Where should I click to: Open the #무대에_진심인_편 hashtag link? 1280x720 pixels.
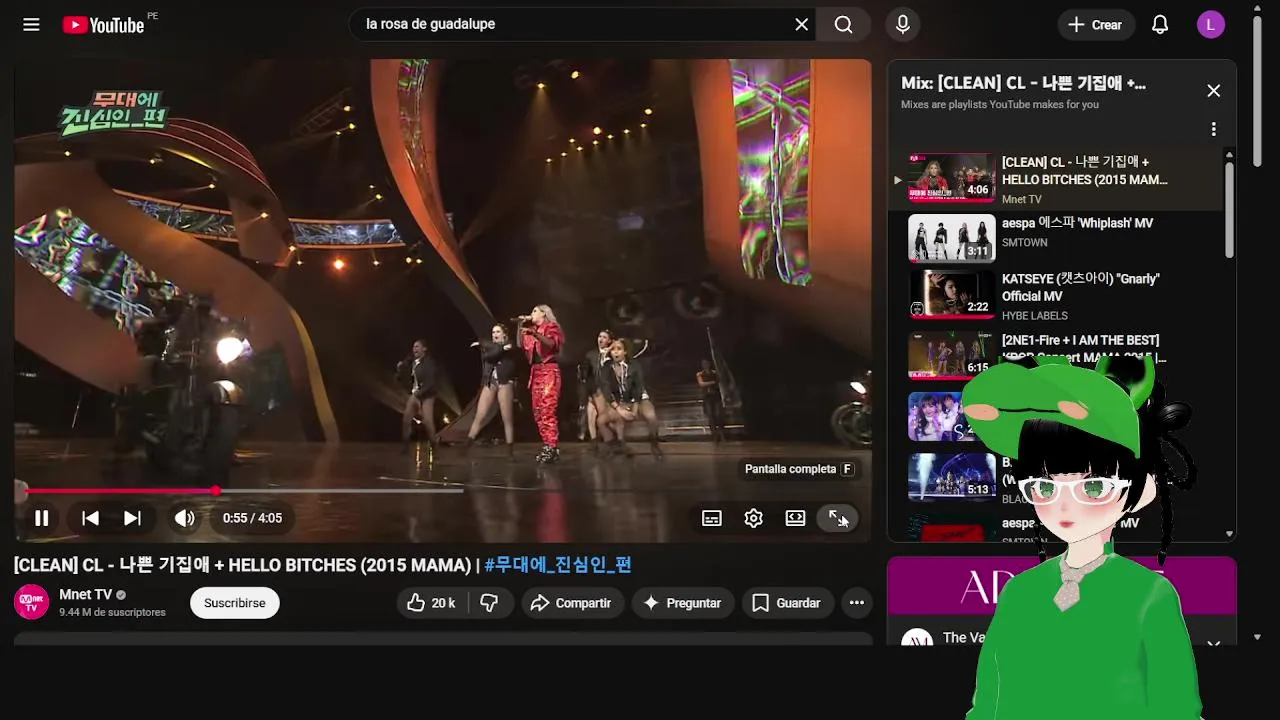click(558, 565)
